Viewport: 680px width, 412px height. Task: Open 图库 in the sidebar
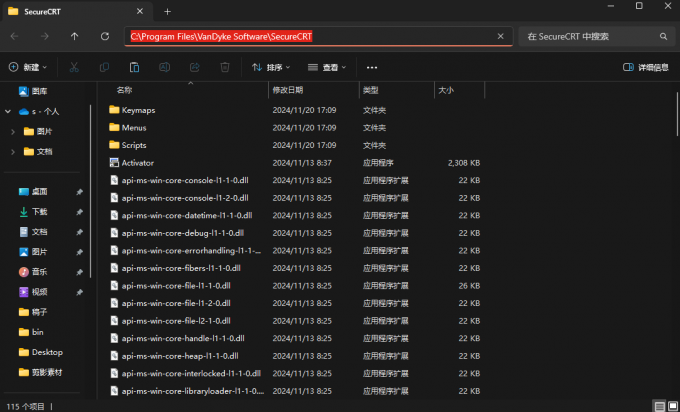(33, 91)
